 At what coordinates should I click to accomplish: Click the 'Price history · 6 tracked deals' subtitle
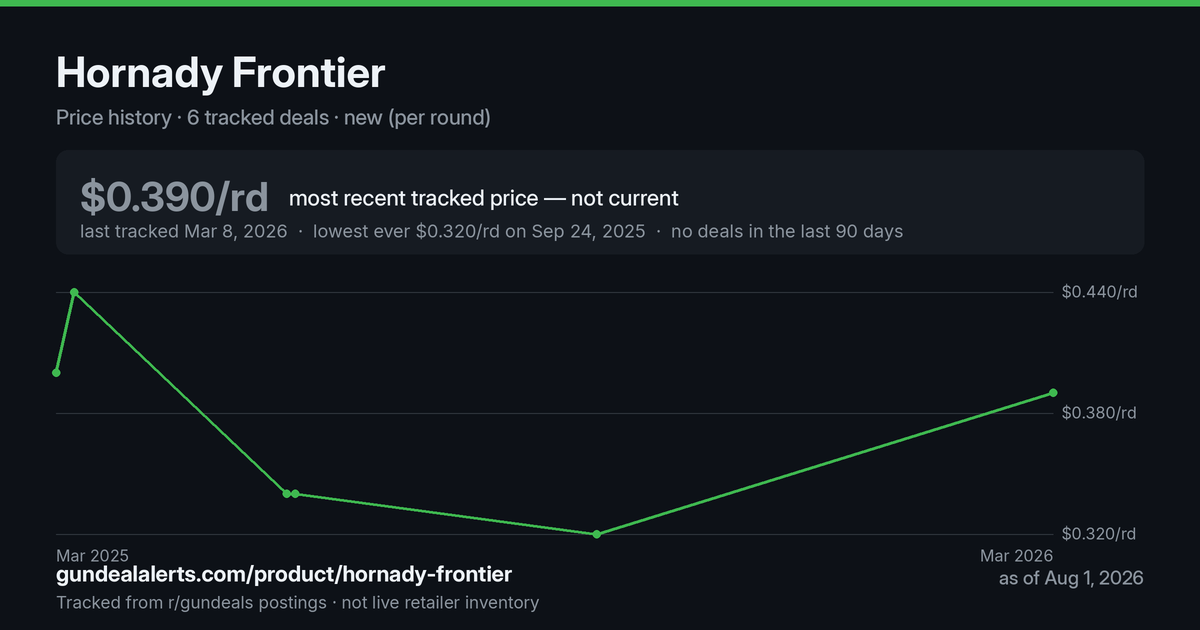pyautogui.click(x=192, y=118)
